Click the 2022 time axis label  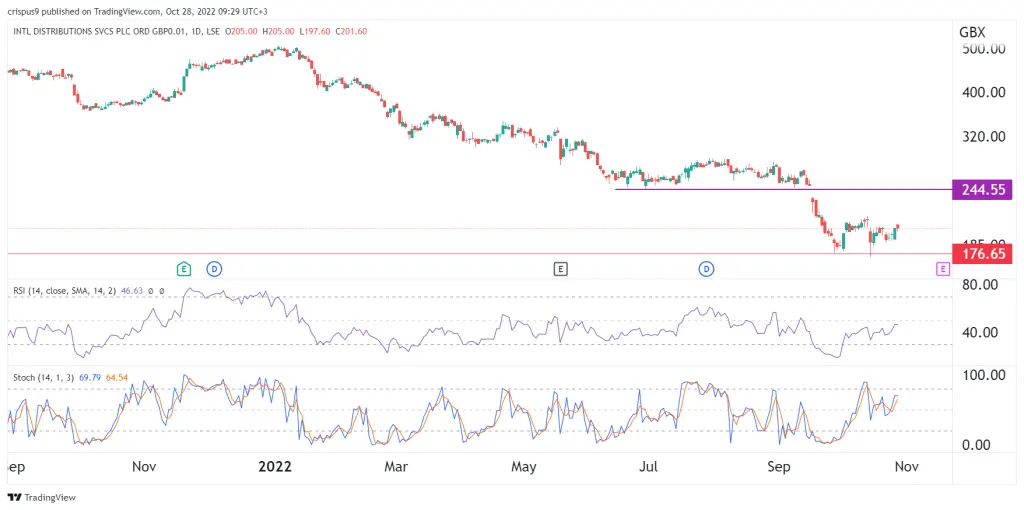[x=275, y=467]
